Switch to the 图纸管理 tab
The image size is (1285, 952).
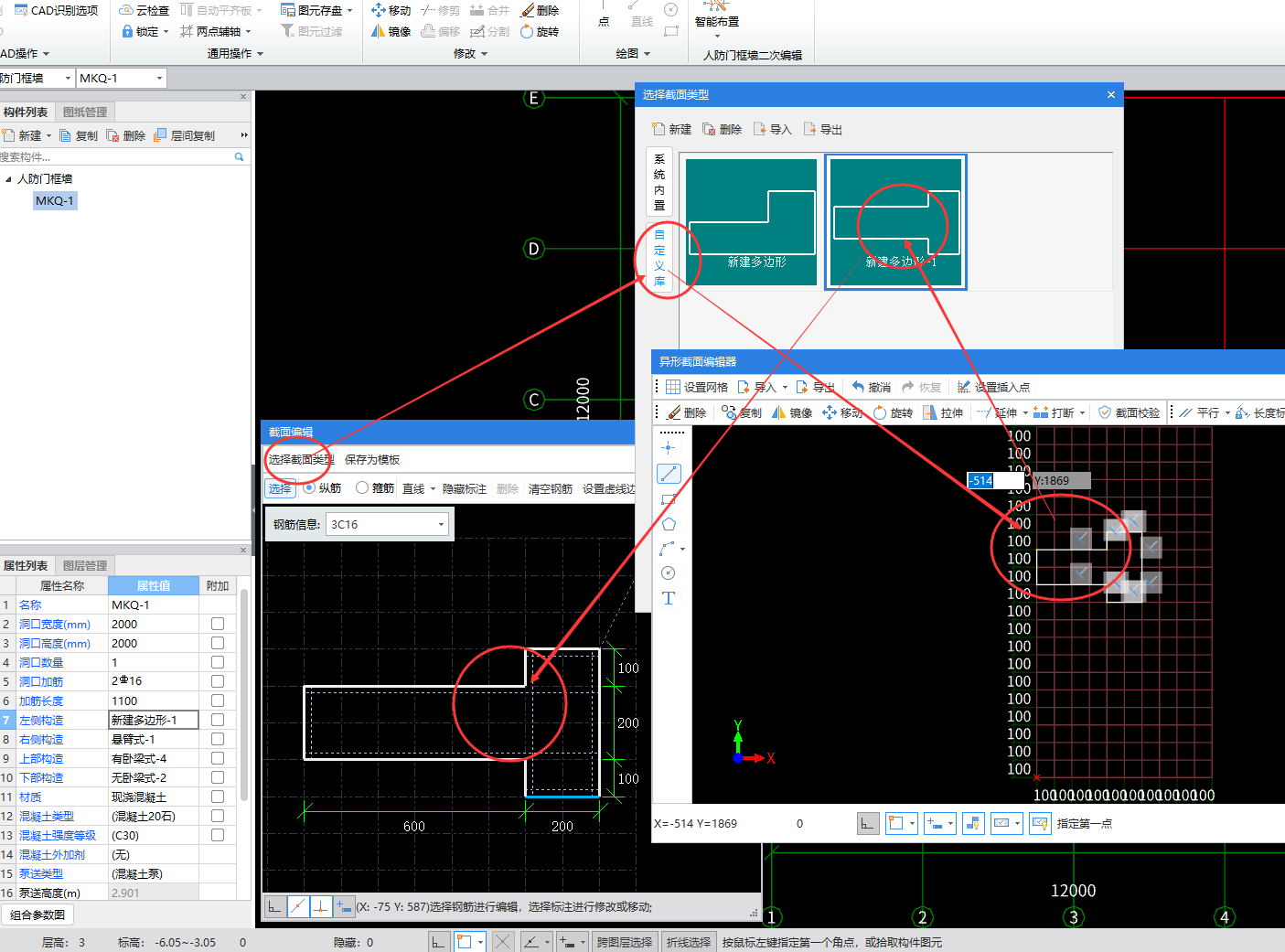click(85, 112)
